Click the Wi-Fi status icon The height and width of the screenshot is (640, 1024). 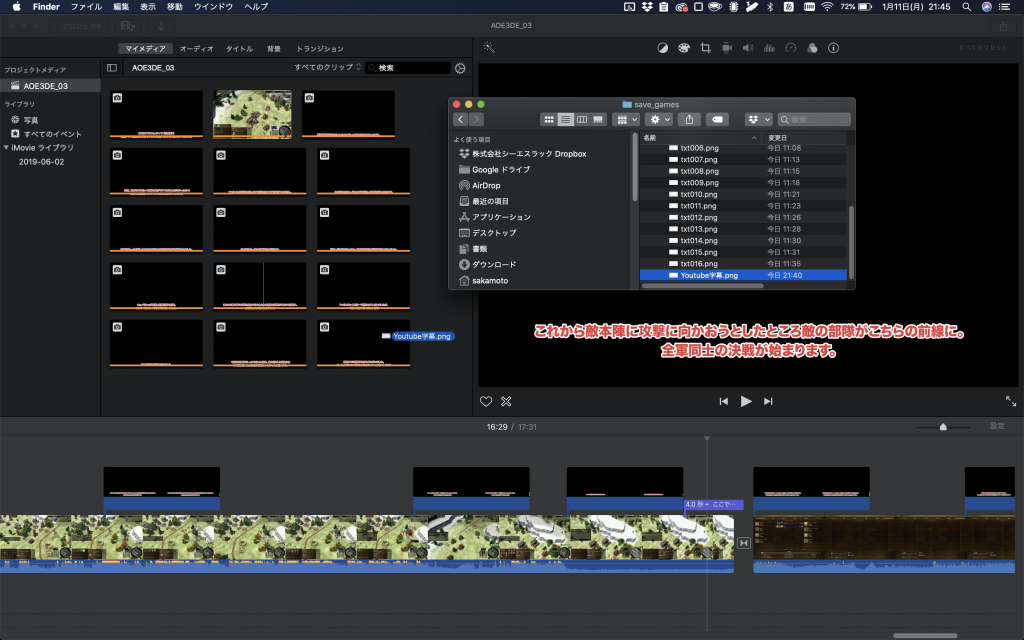pos(827,7)
